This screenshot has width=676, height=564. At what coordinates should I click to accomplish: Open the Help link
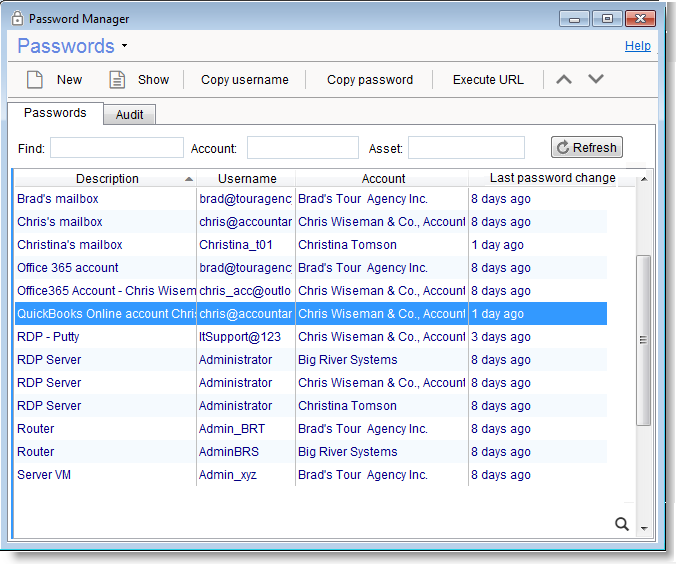637,46
